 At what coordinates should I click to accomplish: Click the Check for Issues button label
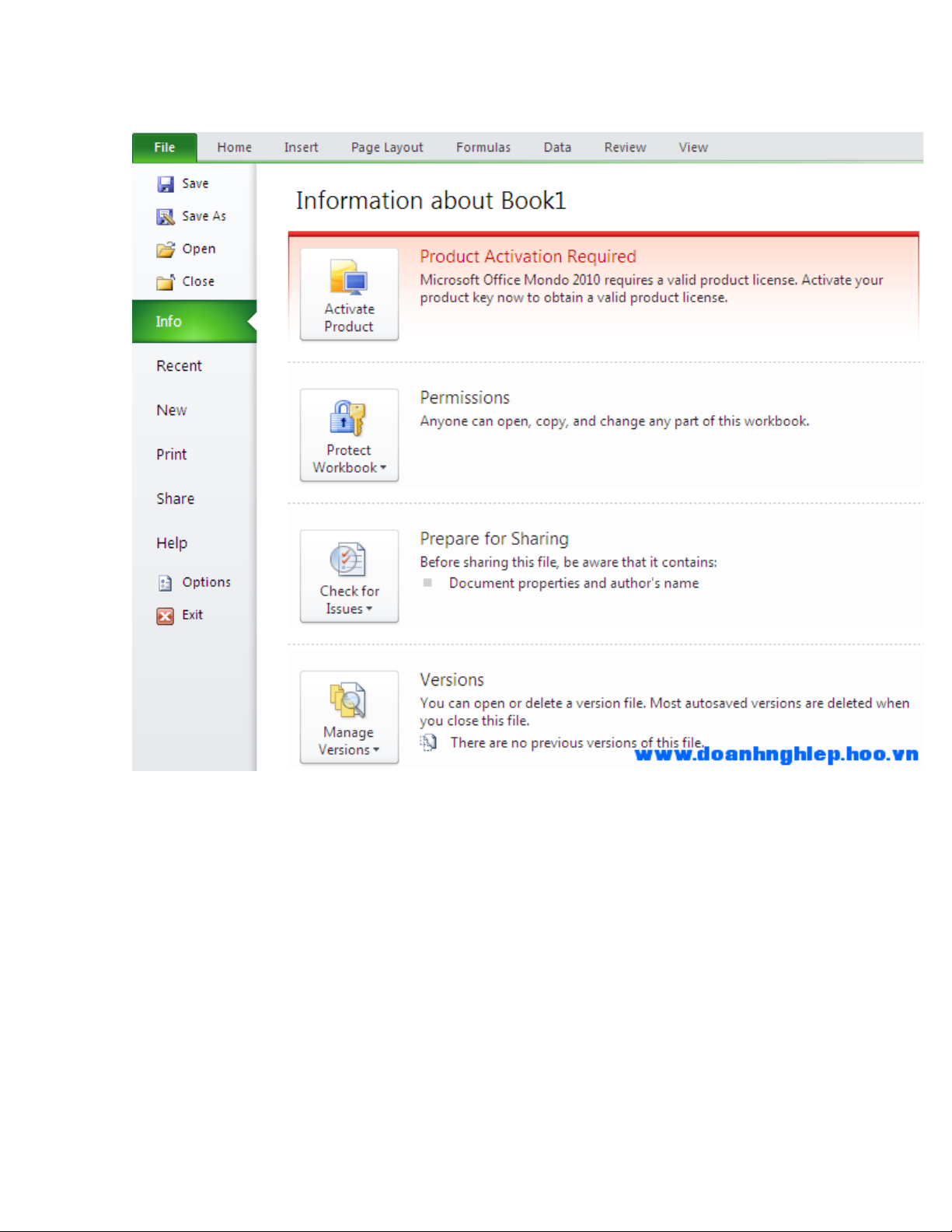(x=349, y=600)
